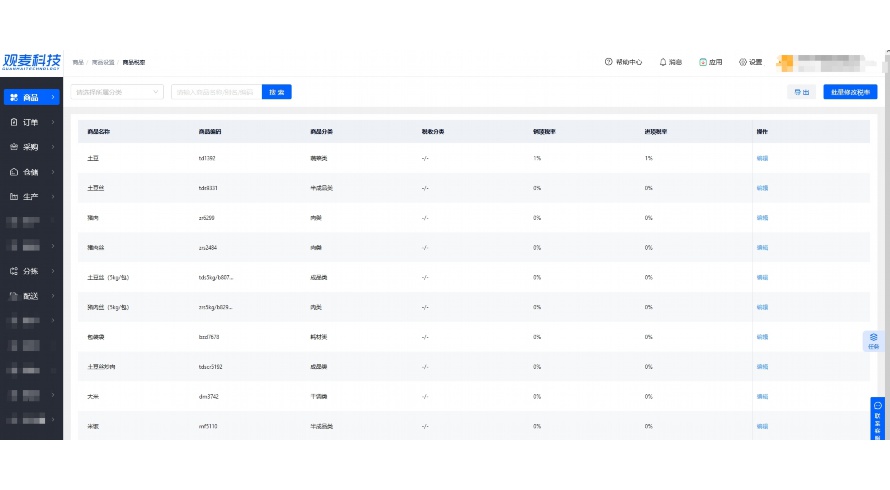The height and width of the screenshot is (490, 890).
Task: Click the blue 搜索 search button
Action: click(x=277, y=92)
